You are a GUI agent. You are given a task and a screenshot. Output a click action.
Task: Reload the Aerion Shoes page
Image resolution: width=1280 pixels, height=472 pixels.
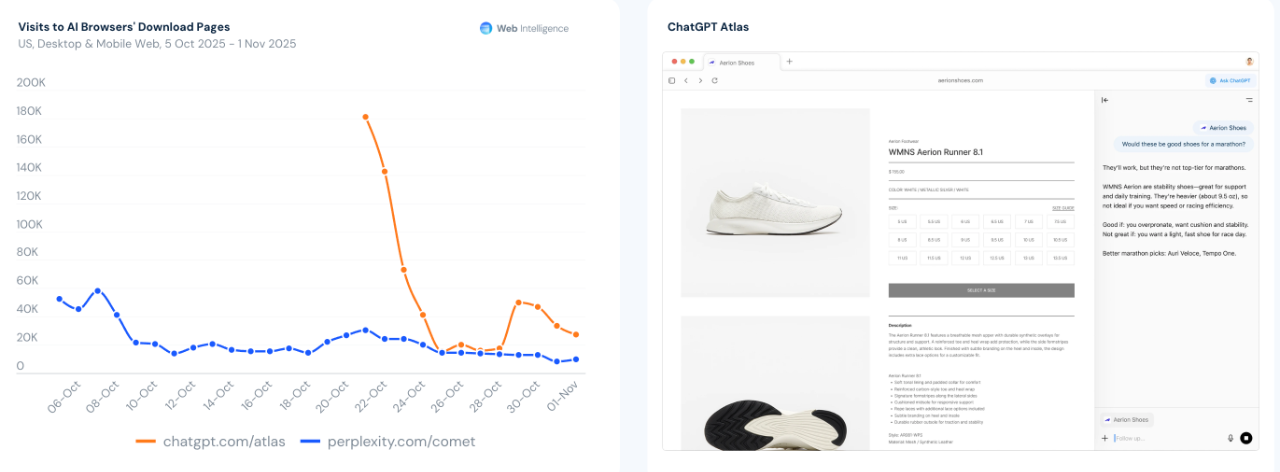point(714,80)
